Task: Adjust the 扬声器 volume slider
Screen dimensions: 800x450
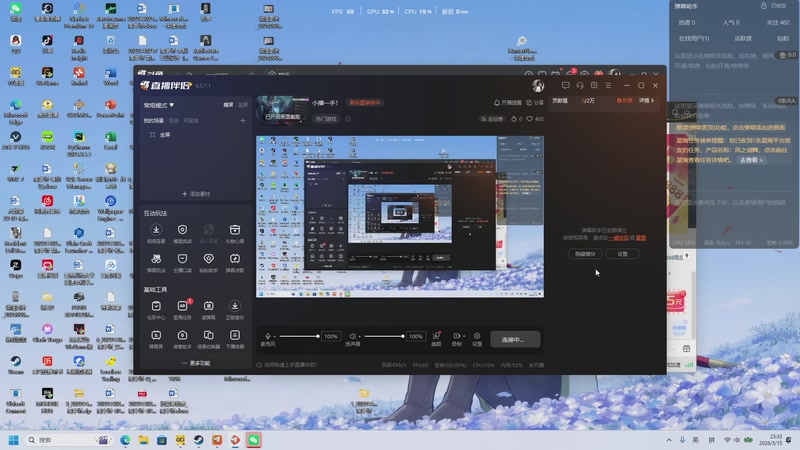Action: click(x=383, y=336)
